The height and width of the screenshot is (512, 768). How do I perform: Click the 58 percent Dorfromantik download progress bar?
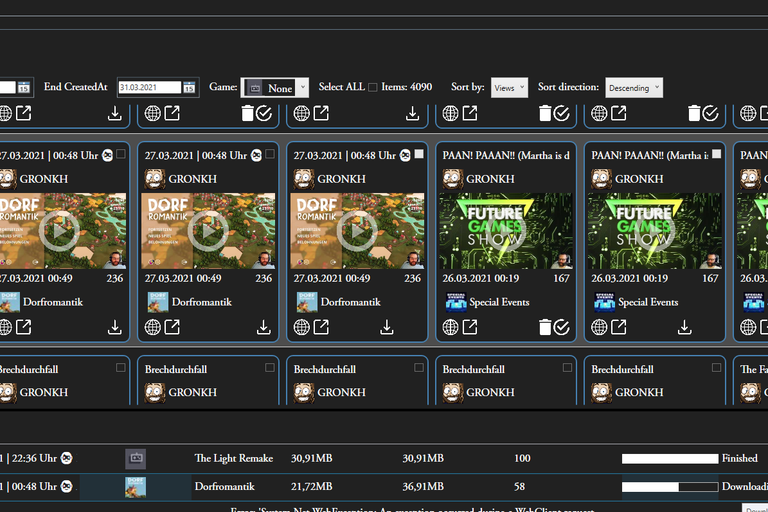coord(670,487)
